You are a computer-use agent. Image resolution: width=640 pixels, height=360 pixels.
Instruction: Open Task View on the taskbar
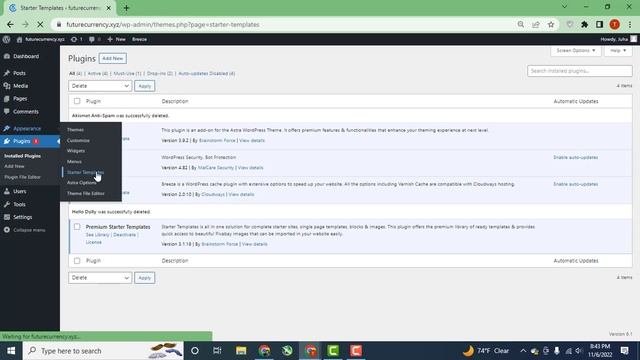click(x=218, y=351)
